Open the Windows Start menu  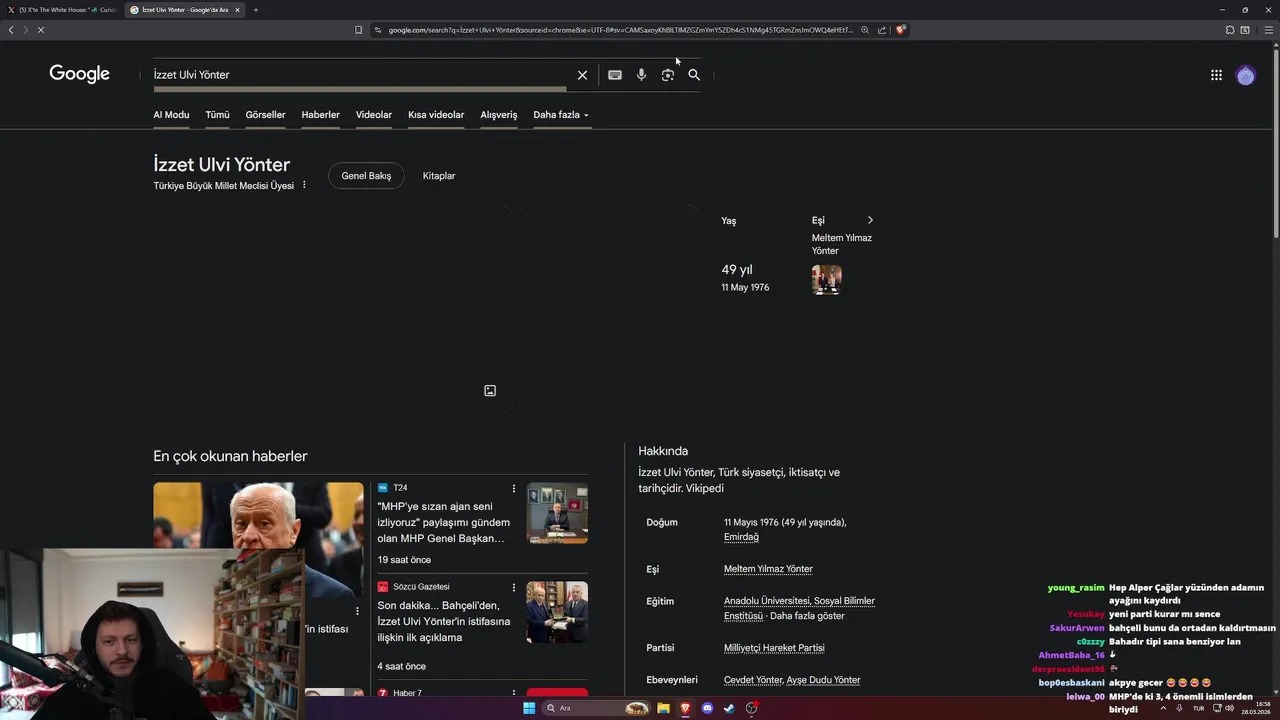[x=529, y=708]
